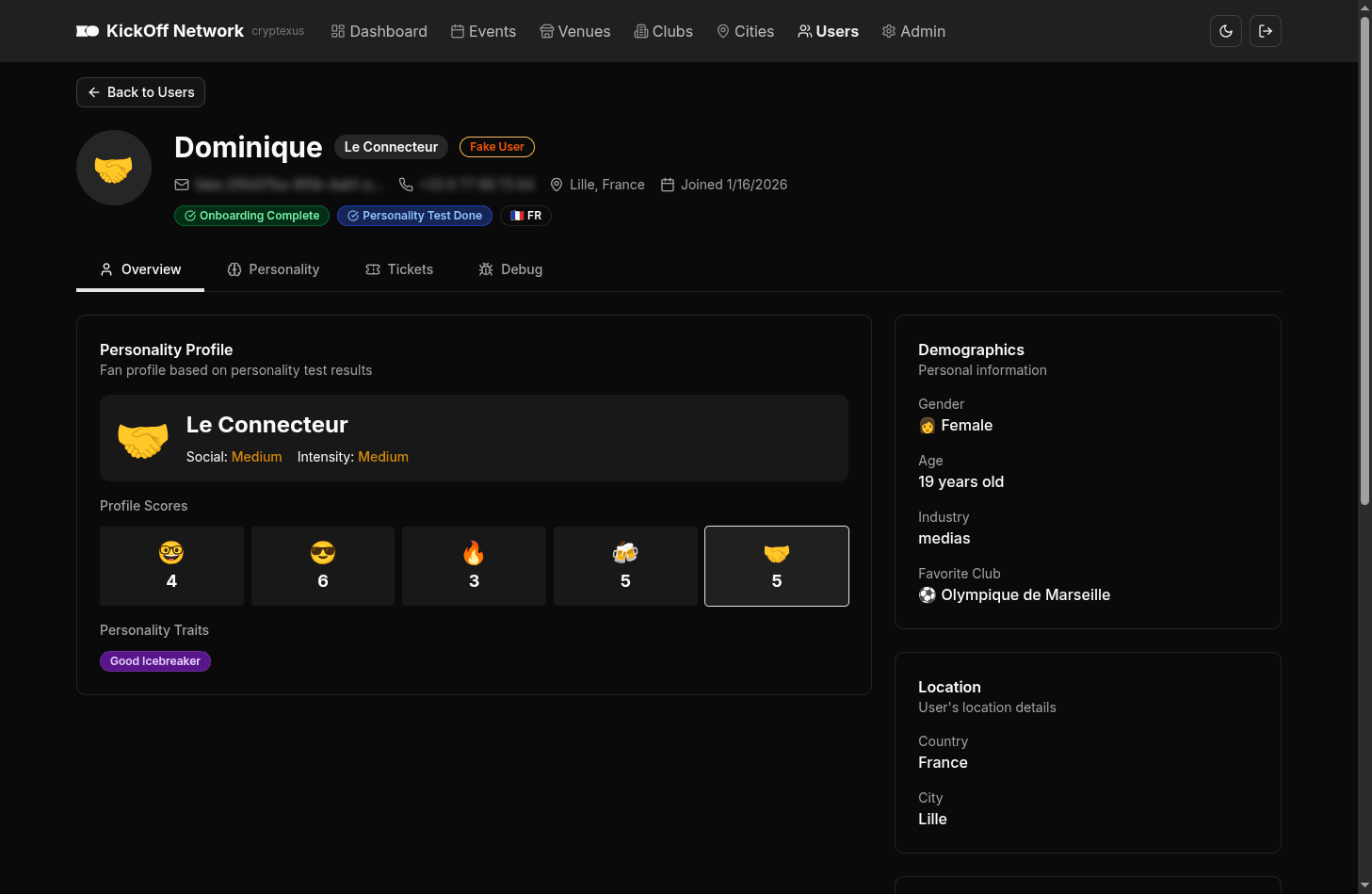Click the fire emoji score tile
Viewport: 1372px width, 894px height.
point(474,566)
